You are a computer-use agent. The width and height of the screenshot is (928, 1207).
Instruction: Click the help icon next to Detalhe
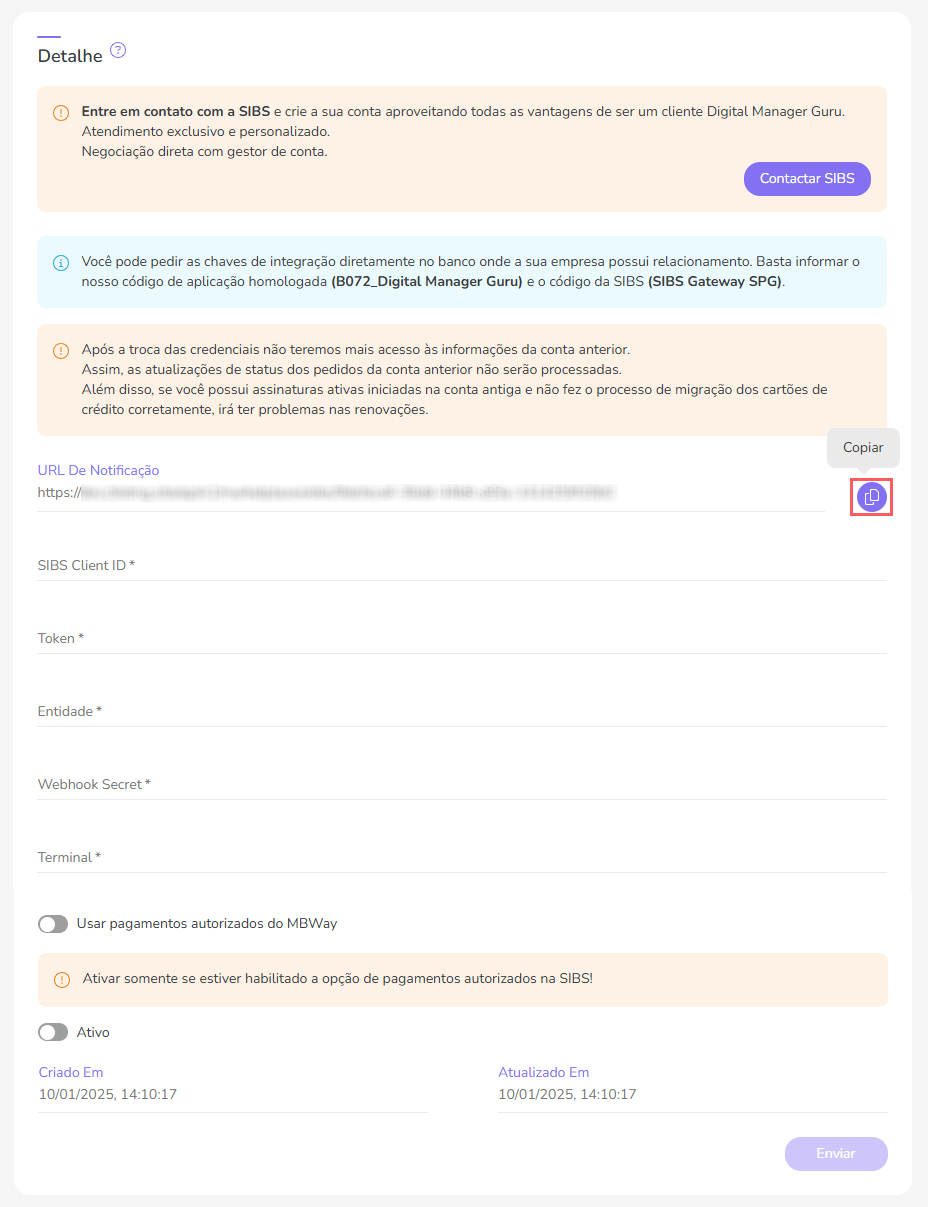tap(118, 50)
